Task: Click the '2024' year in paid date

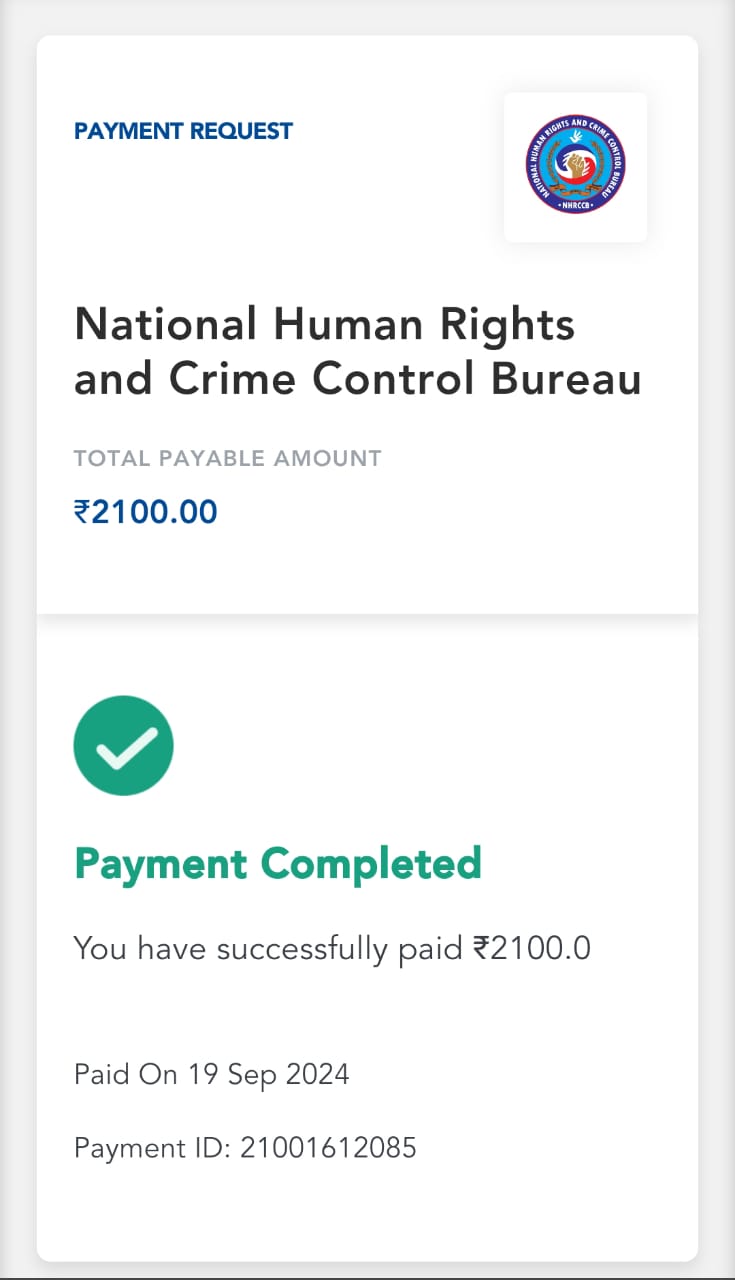Action: (317, 1075)
